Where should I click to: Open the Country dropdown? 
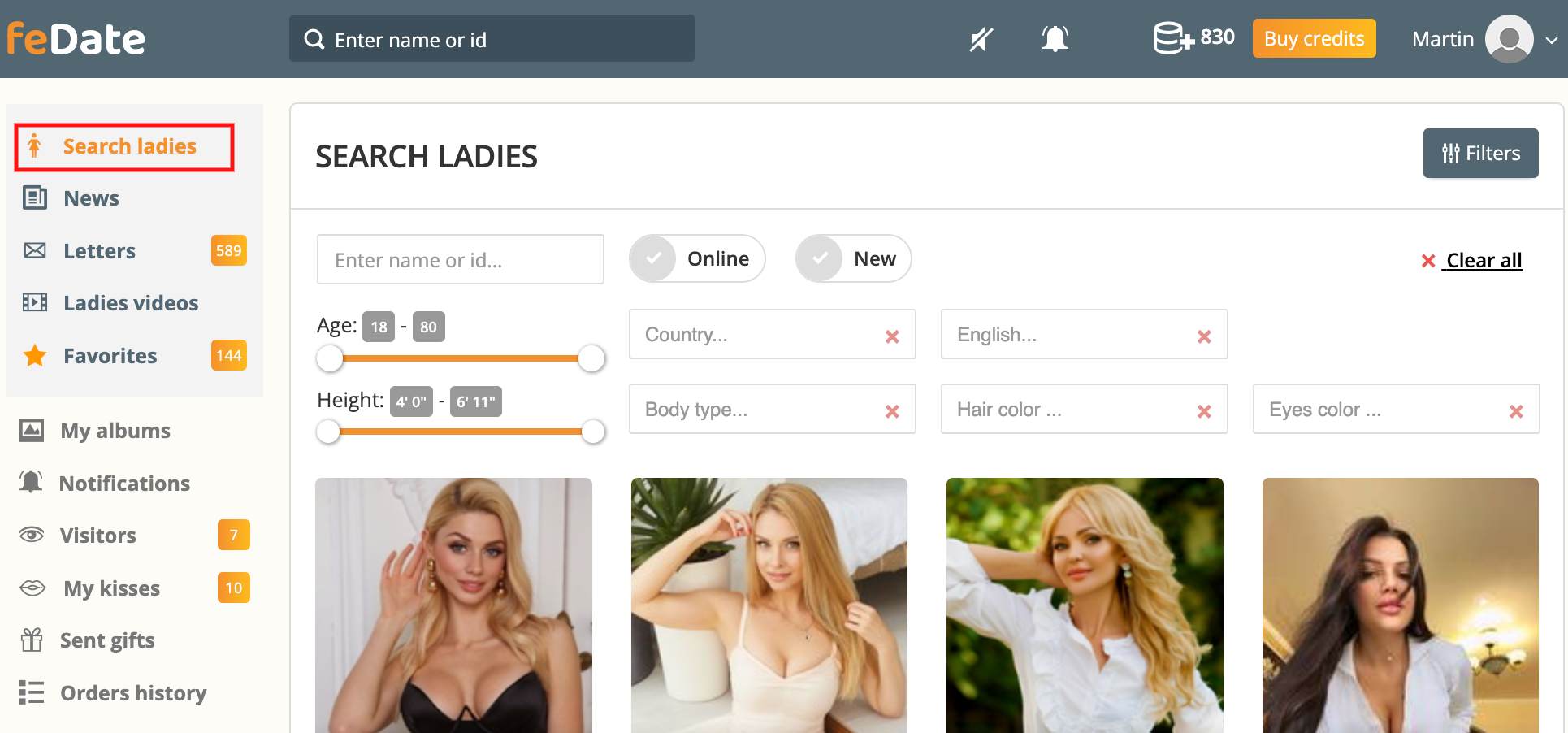(x=756, y=335)
